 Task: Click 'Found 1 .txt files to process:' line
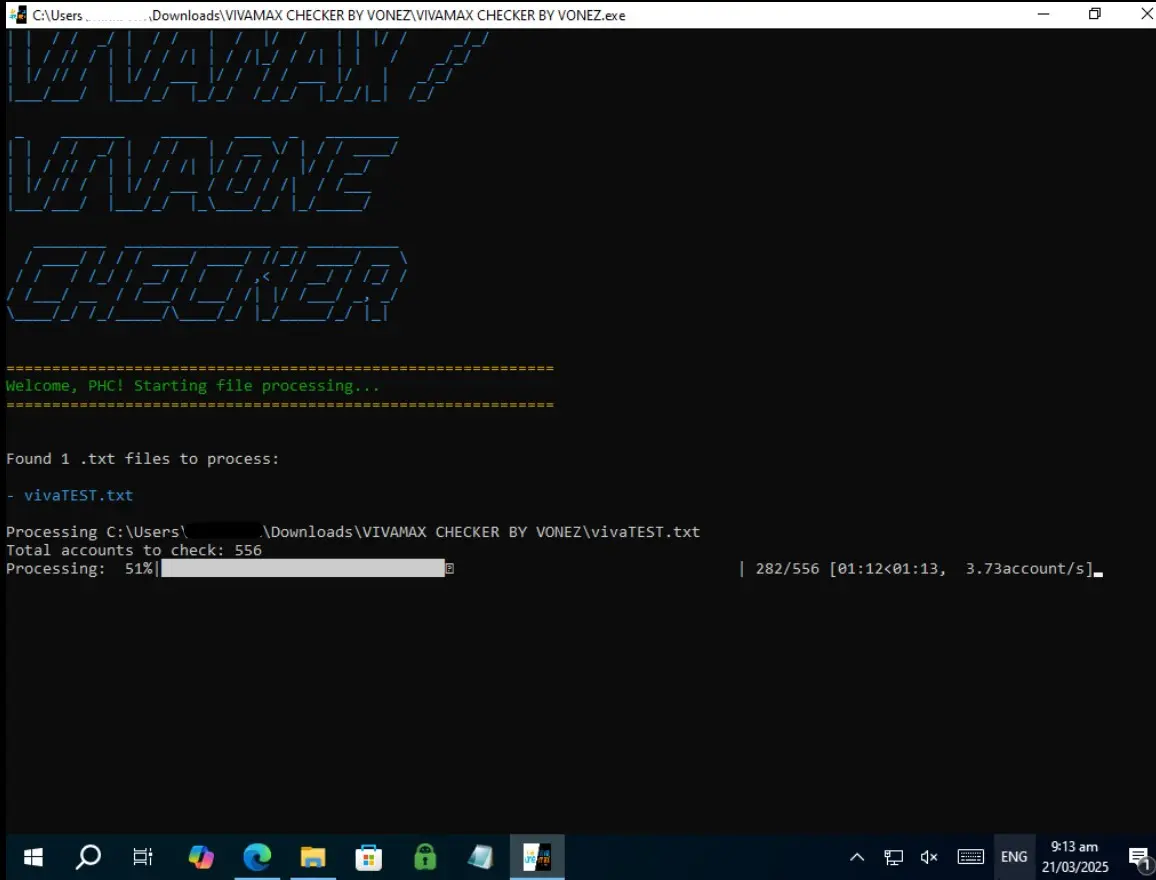coord(142,458)
